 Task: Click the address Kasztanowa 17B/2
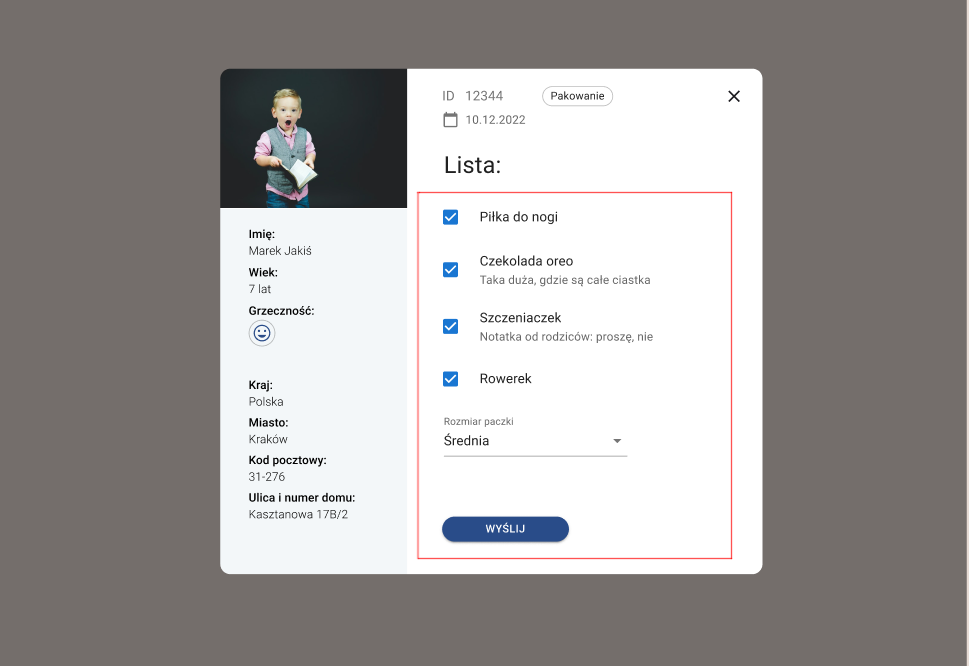pos(298,515)
